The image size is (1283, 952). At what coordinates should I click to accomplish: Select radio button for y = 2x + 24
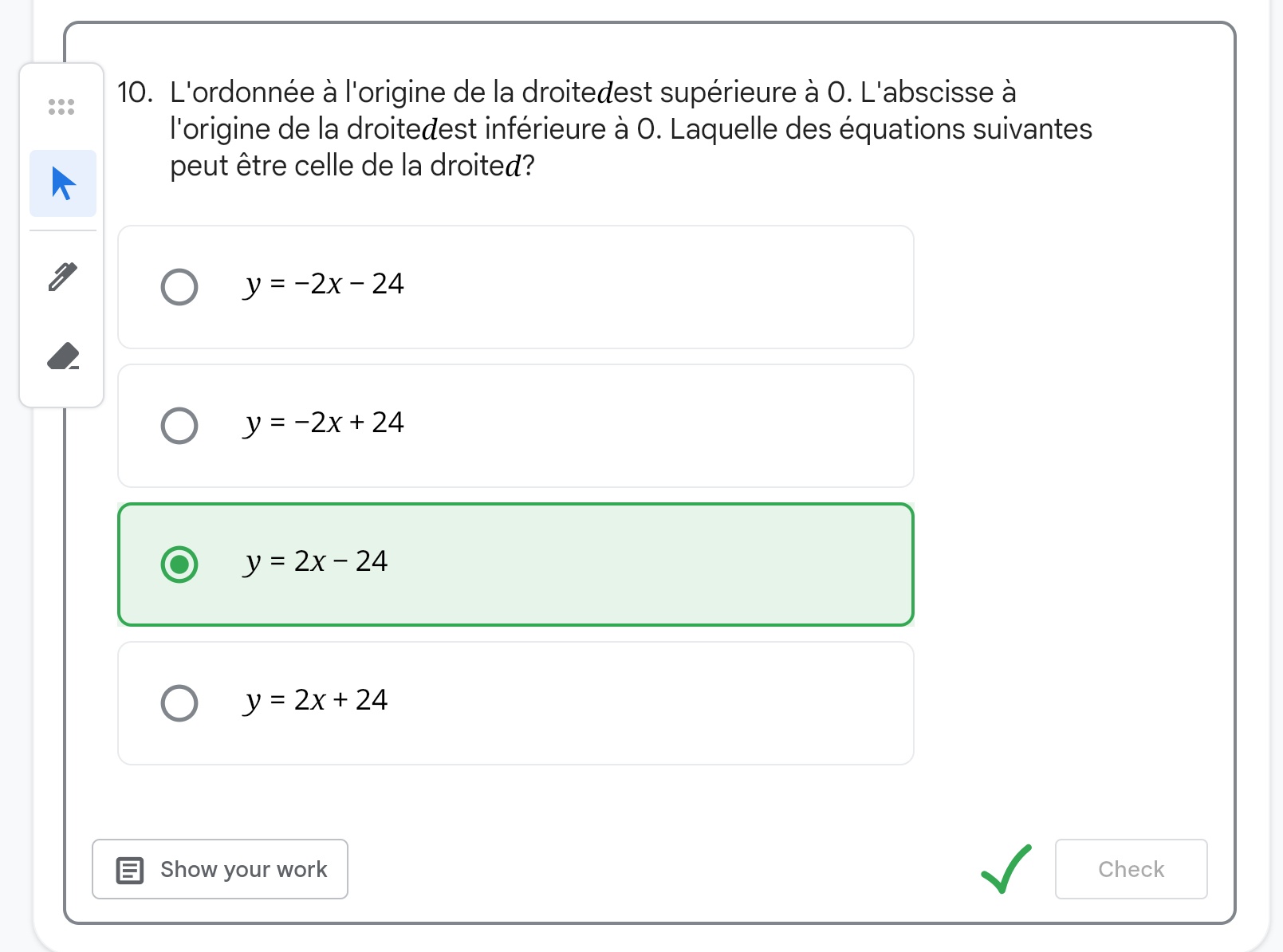(179, 703)
